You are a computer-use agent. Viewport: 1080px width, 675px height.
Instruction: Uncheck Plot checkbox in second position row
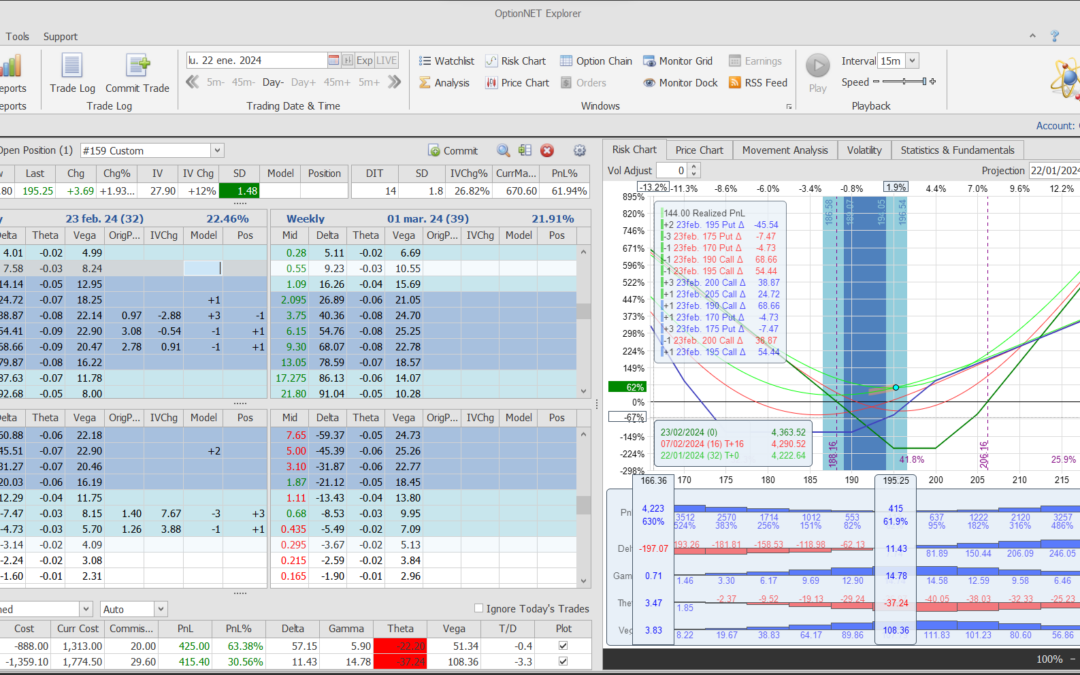pos(564,662)
